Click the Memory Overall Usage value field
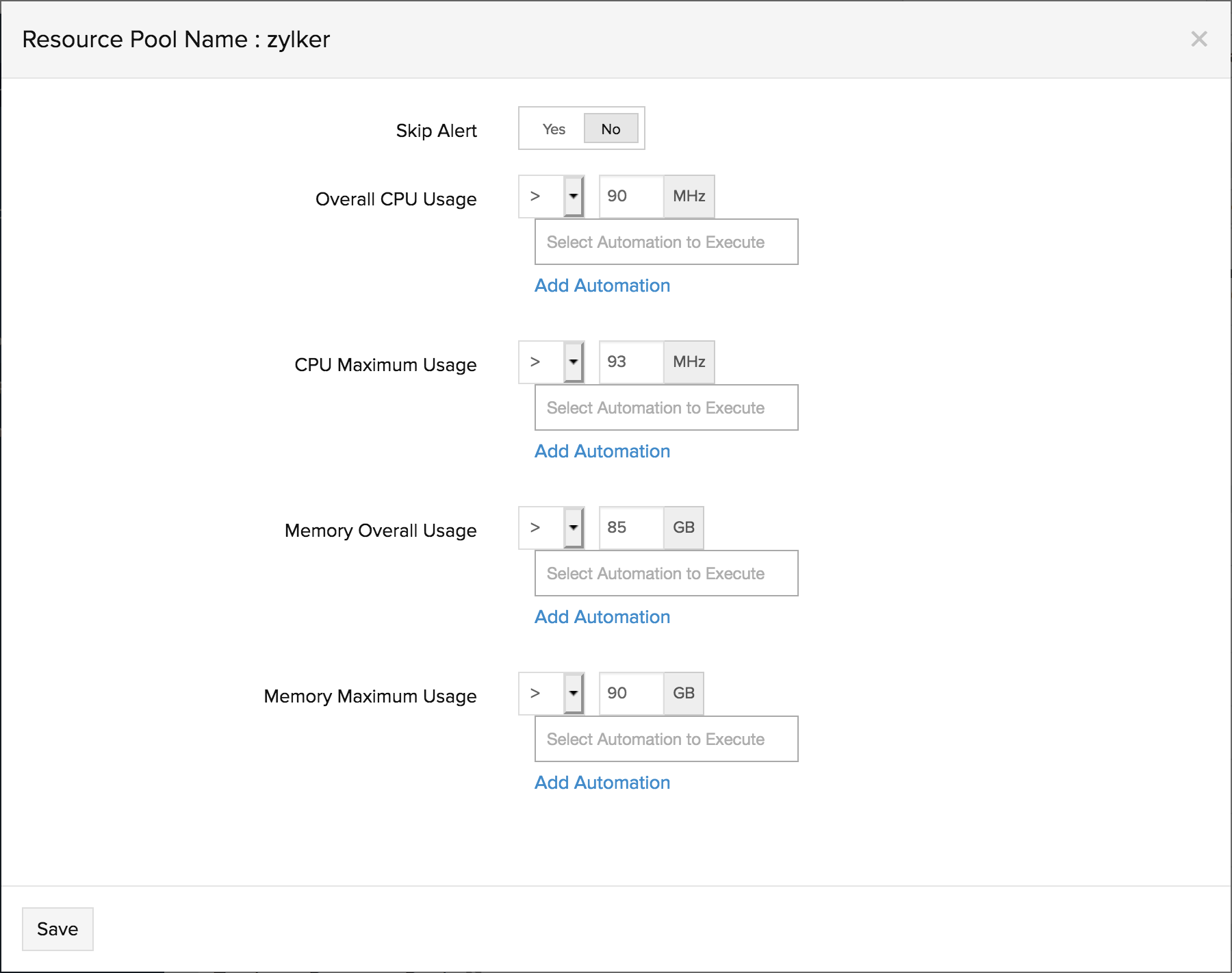This screenshot has width=1232, height=973. [x=631, y=528]
